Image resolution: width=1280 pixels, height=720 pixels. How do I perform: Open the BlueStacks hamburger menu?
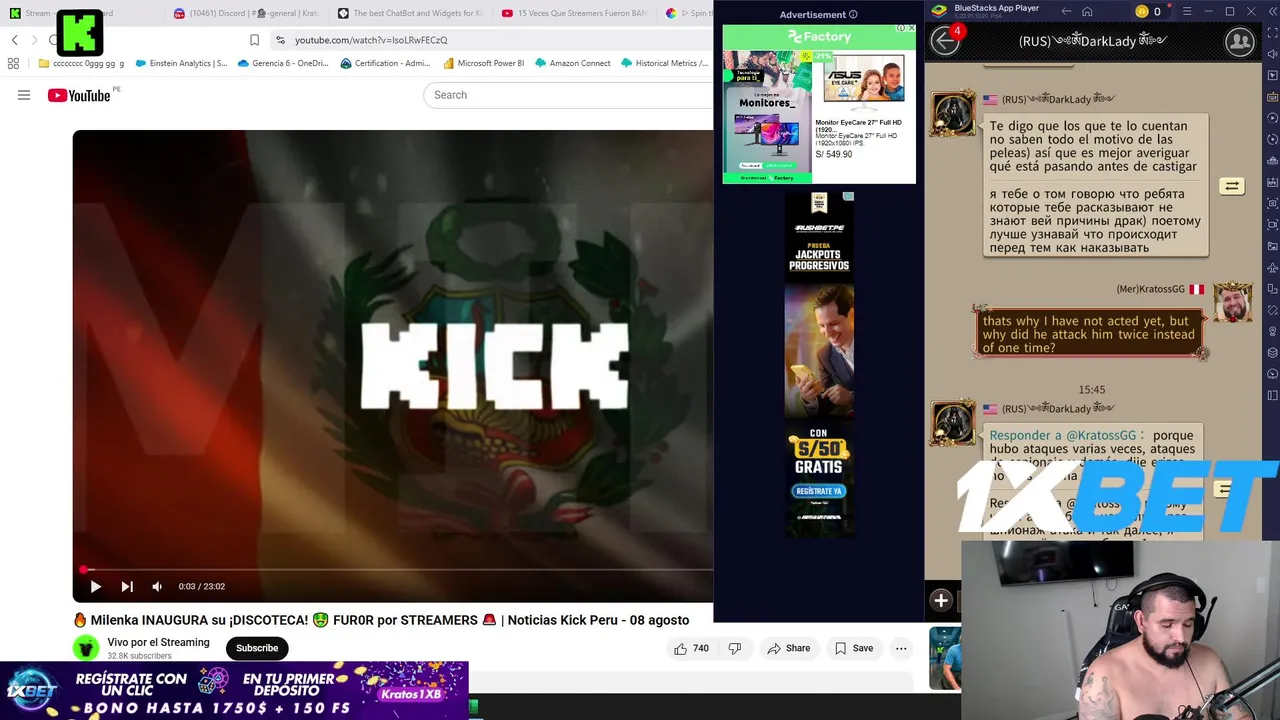[1187, 12]
